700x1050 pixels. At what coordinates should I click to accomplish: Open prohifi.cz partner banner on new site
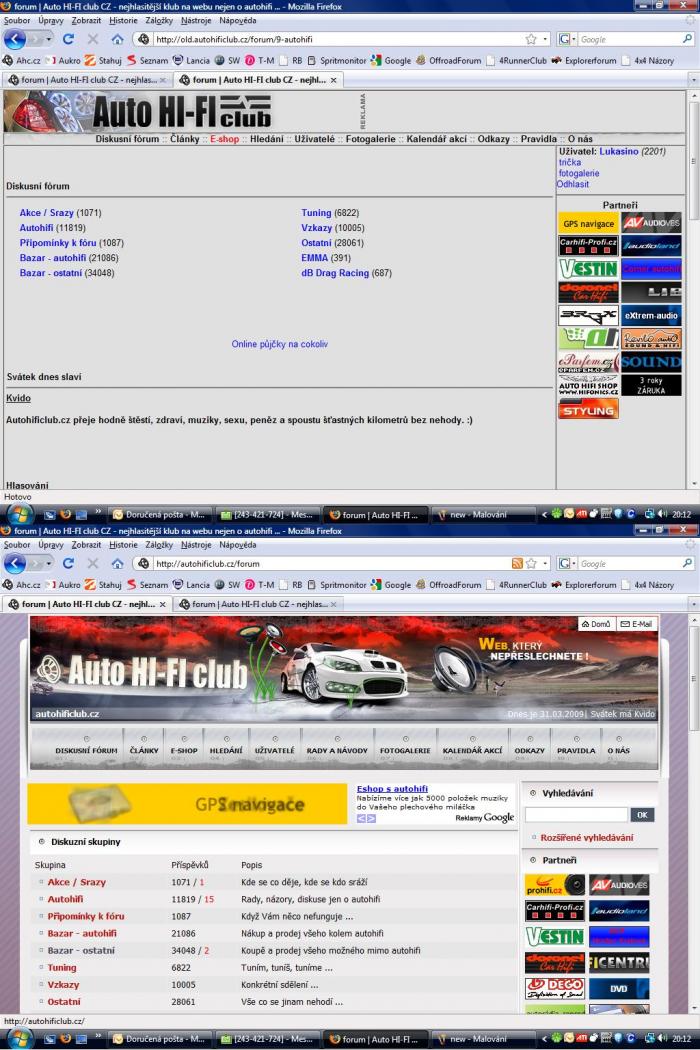pos(555,885)
